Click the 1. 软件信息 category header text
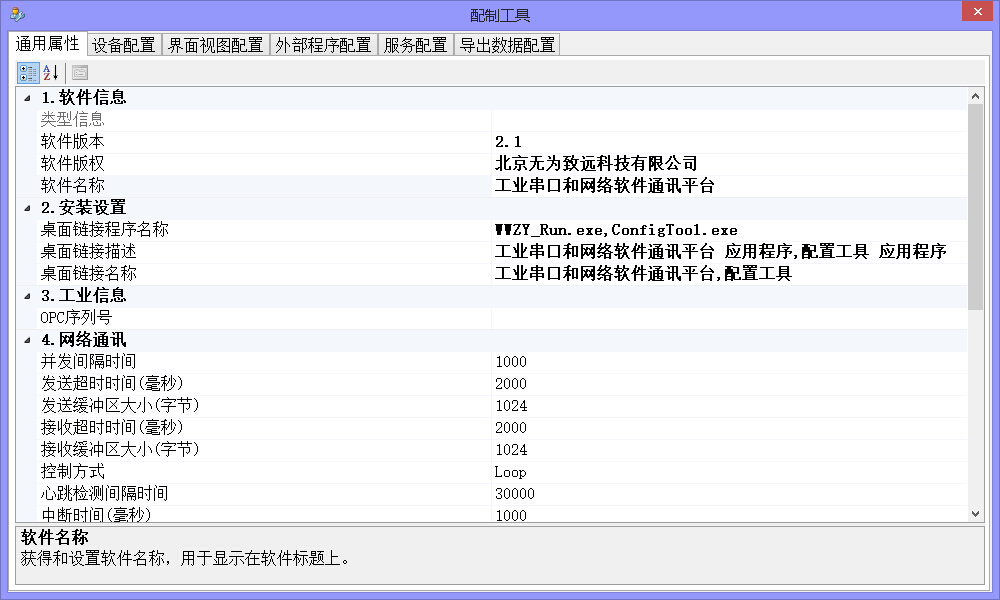This screenshot has width=1000, height=600. (84, 98)
